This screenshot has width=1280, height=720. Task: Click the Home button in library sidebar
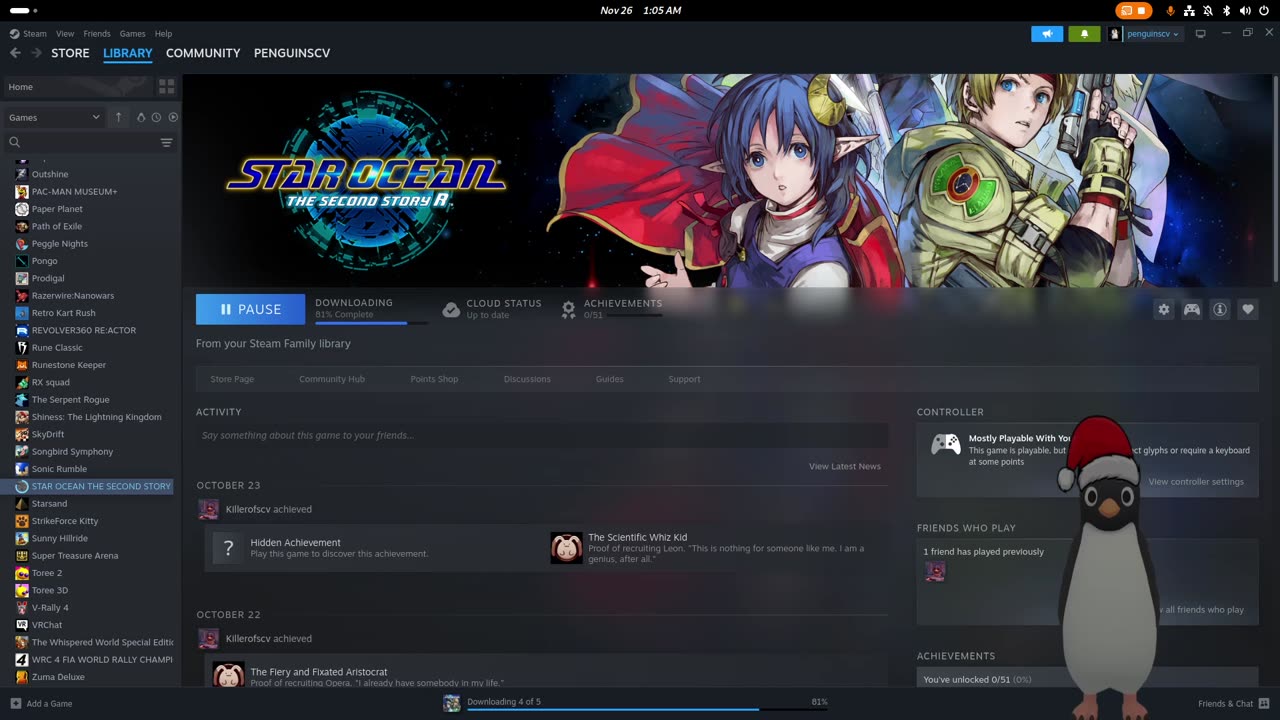click(78, 87)
